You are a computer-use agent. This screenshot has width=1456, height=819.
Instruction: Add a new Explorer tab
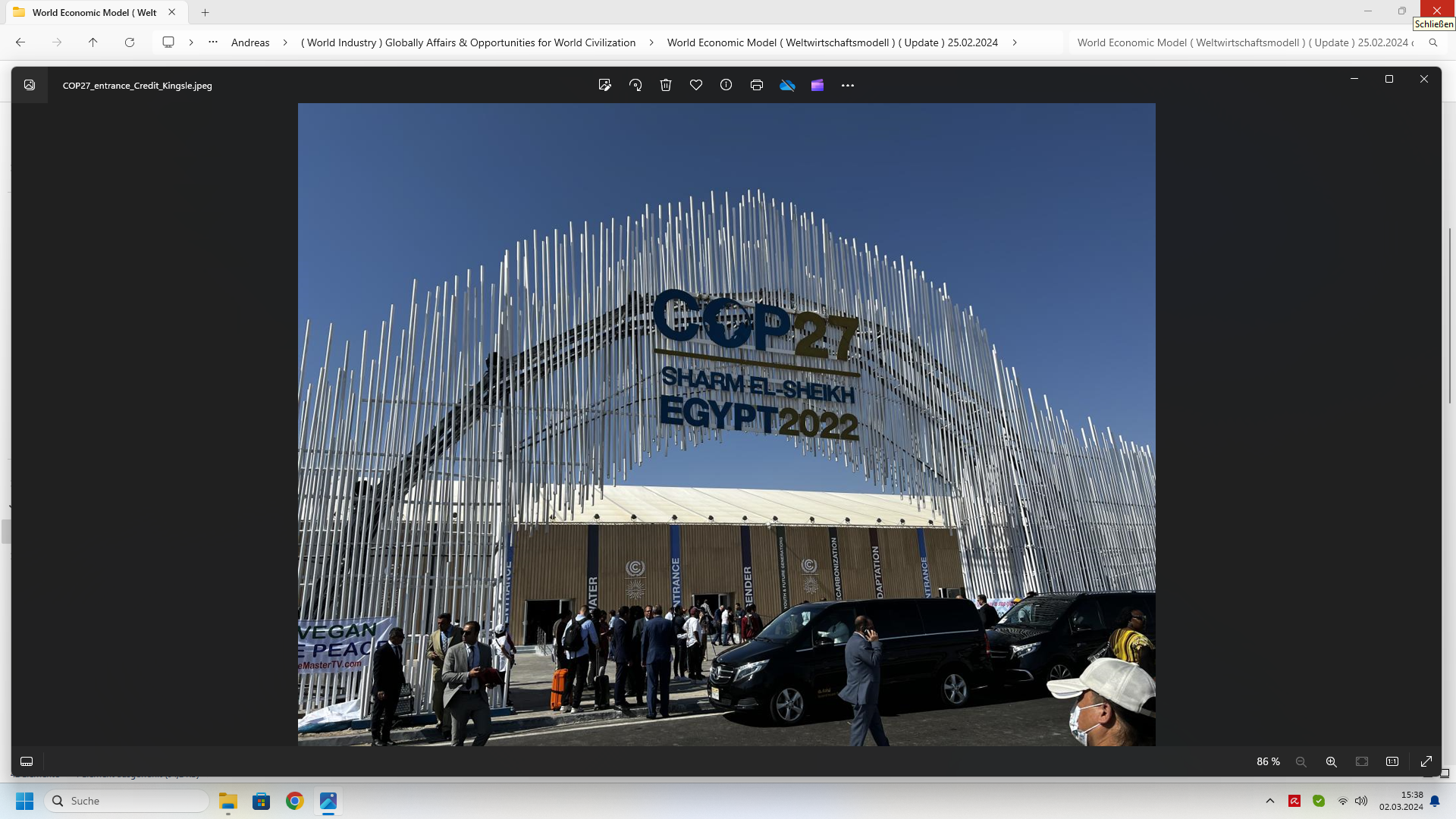tap(205, 12)
